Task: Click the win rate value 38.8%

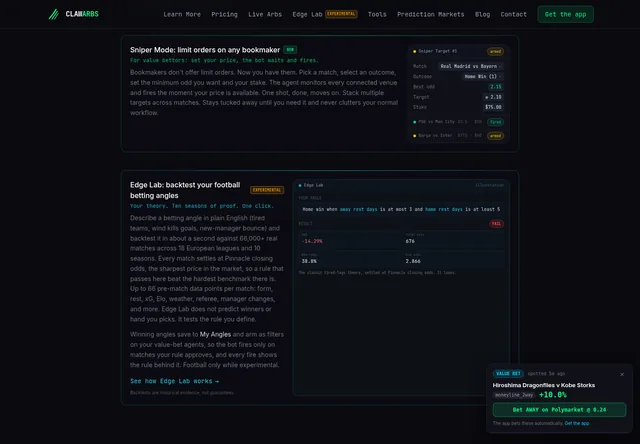Action: 309,261
